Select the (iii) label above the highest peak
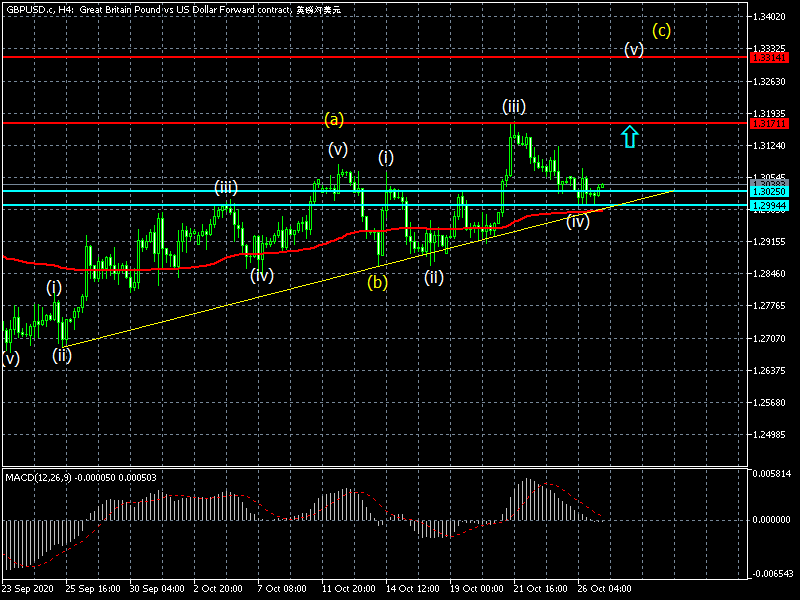The height and width of the screenshot is (600, 800). (514, 106)
